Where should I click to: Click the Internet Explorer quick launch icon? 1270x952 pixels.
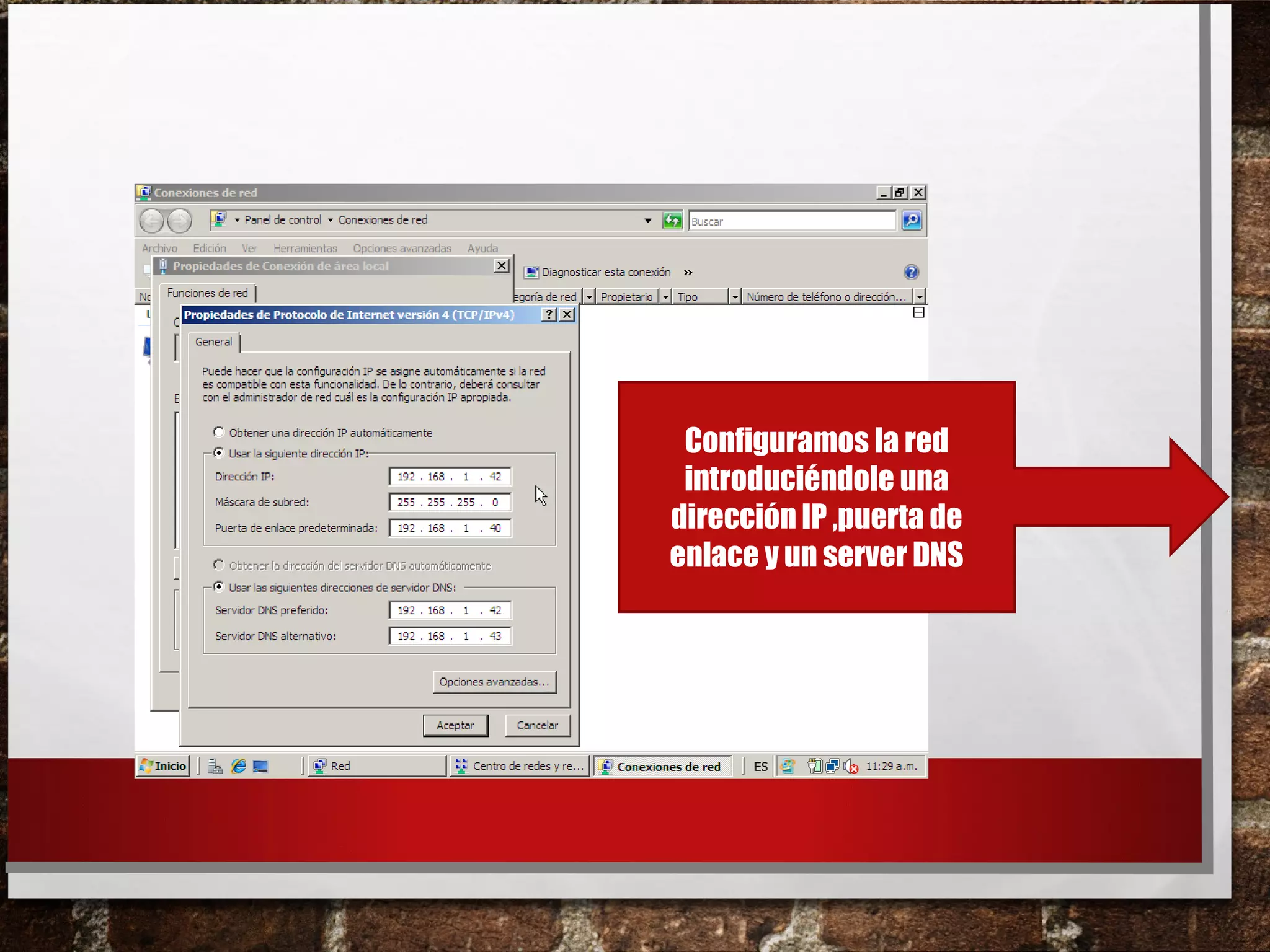pos(238,767)
